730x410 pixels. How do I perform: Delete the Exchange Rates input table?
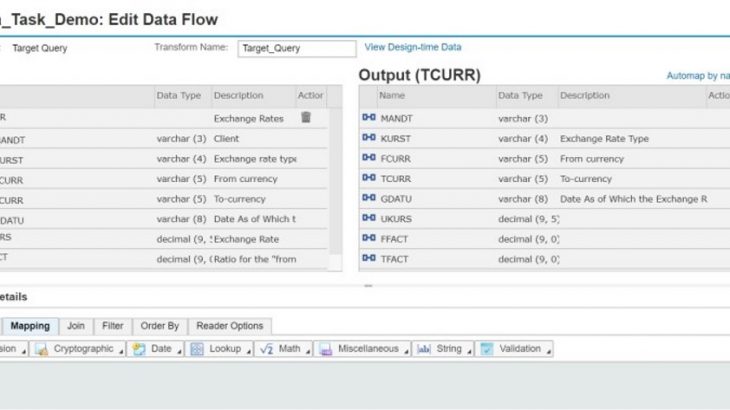pos(306,117)
